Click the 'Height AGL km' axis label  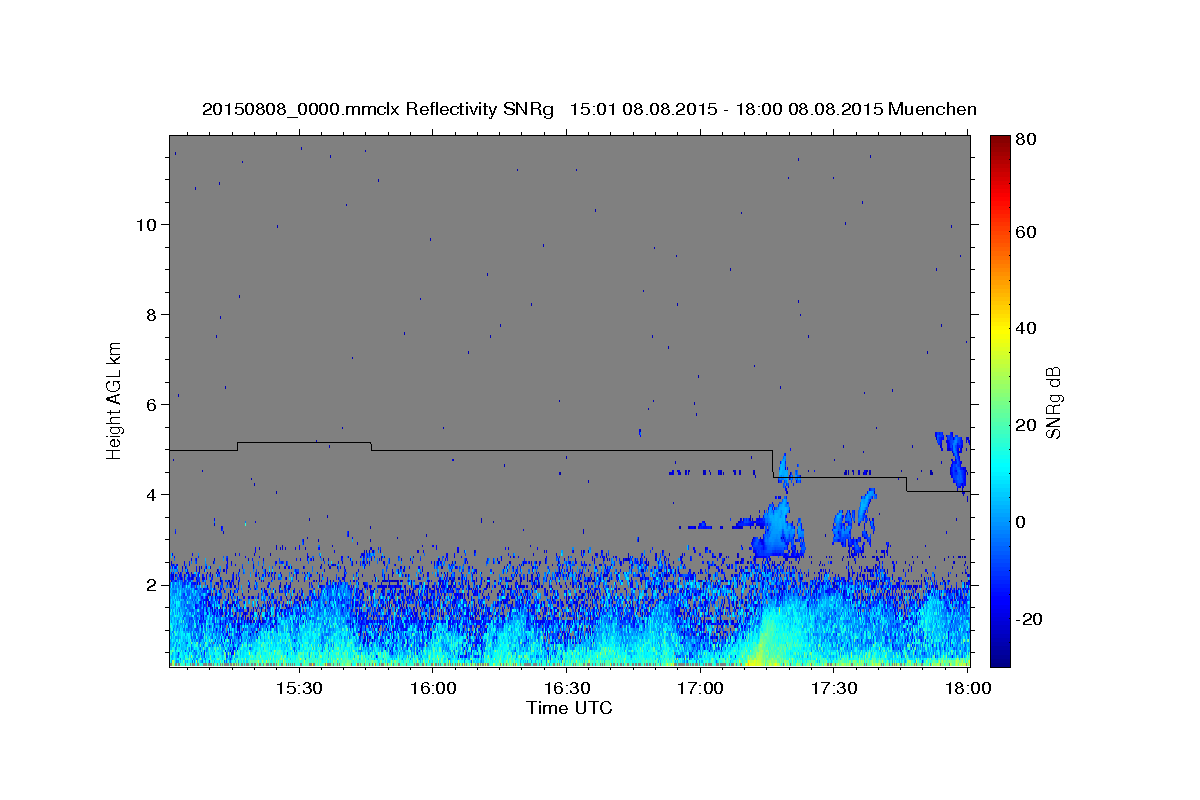point(115,400)
